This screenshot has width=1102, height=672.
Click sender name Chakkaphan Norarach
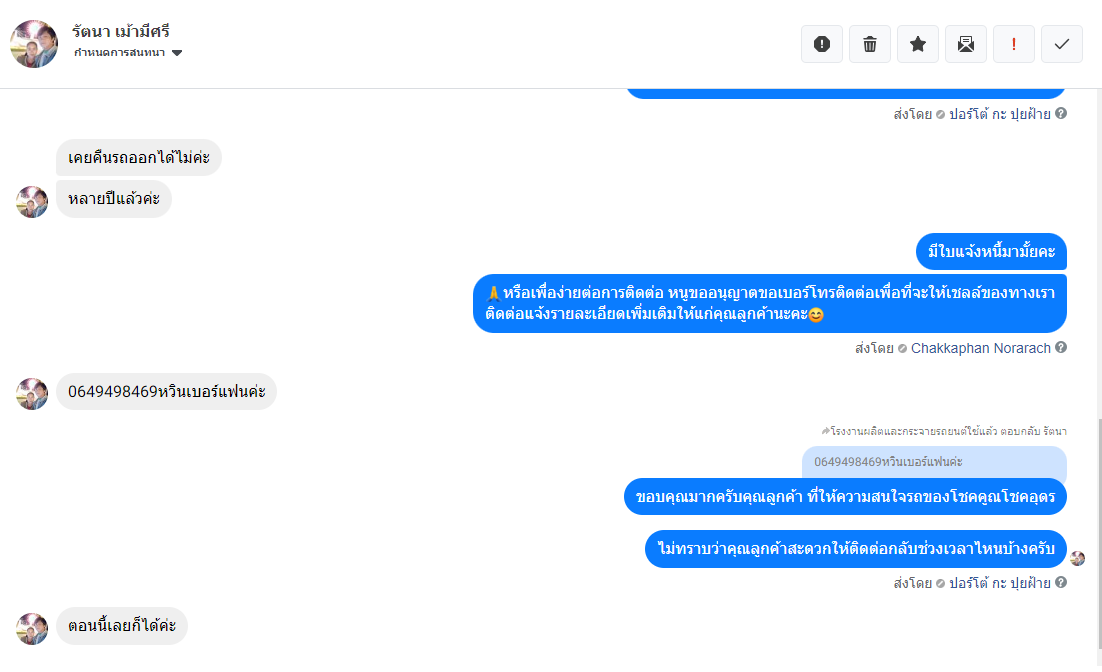(980, 348)
